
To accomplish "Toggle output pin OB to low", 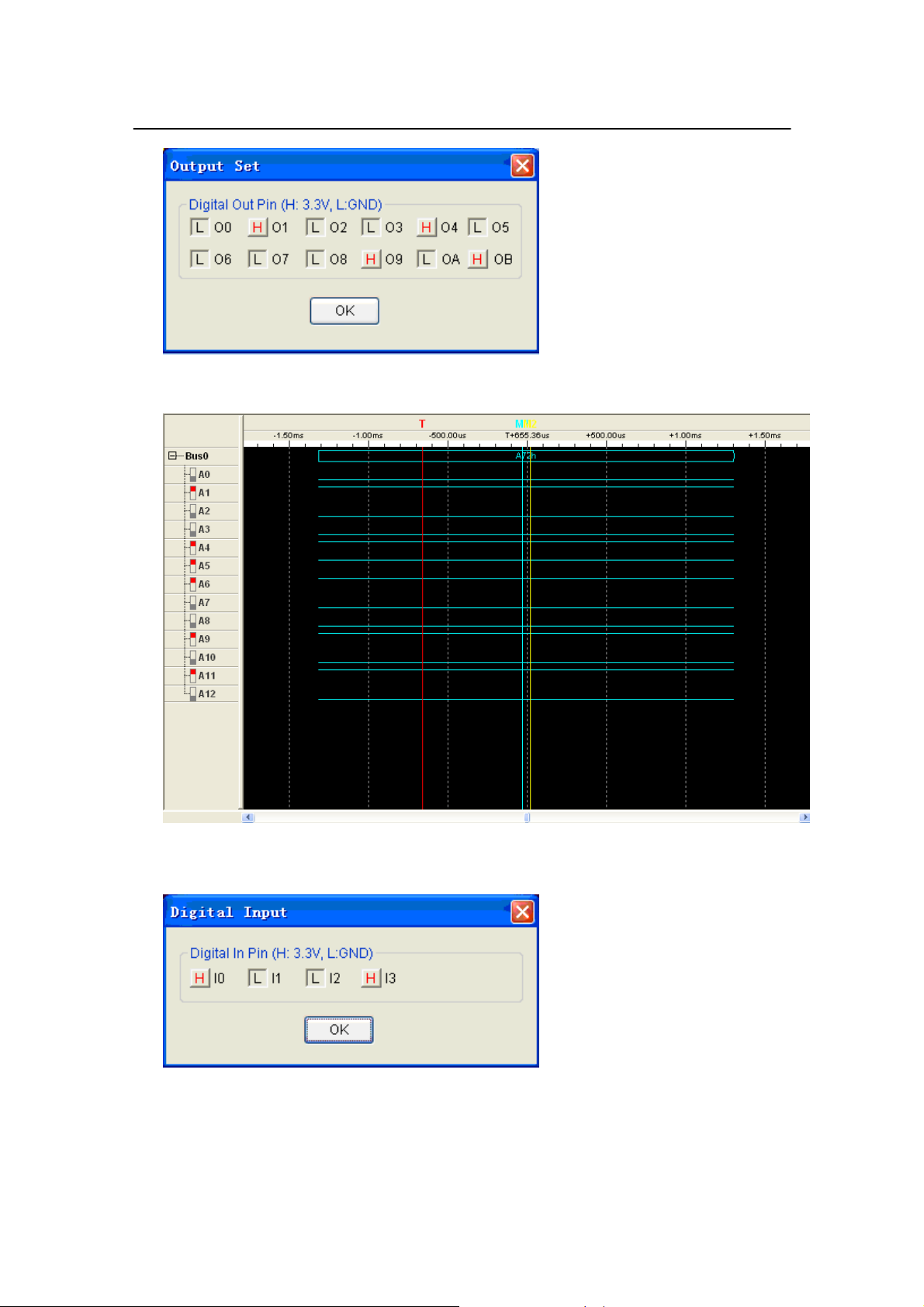I will click(x=477, y=259).
